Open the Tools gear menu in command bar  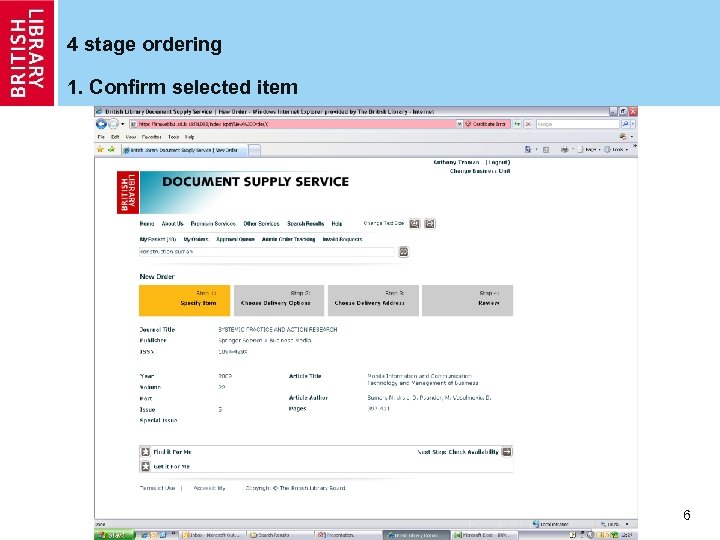(x=615, y=149)
